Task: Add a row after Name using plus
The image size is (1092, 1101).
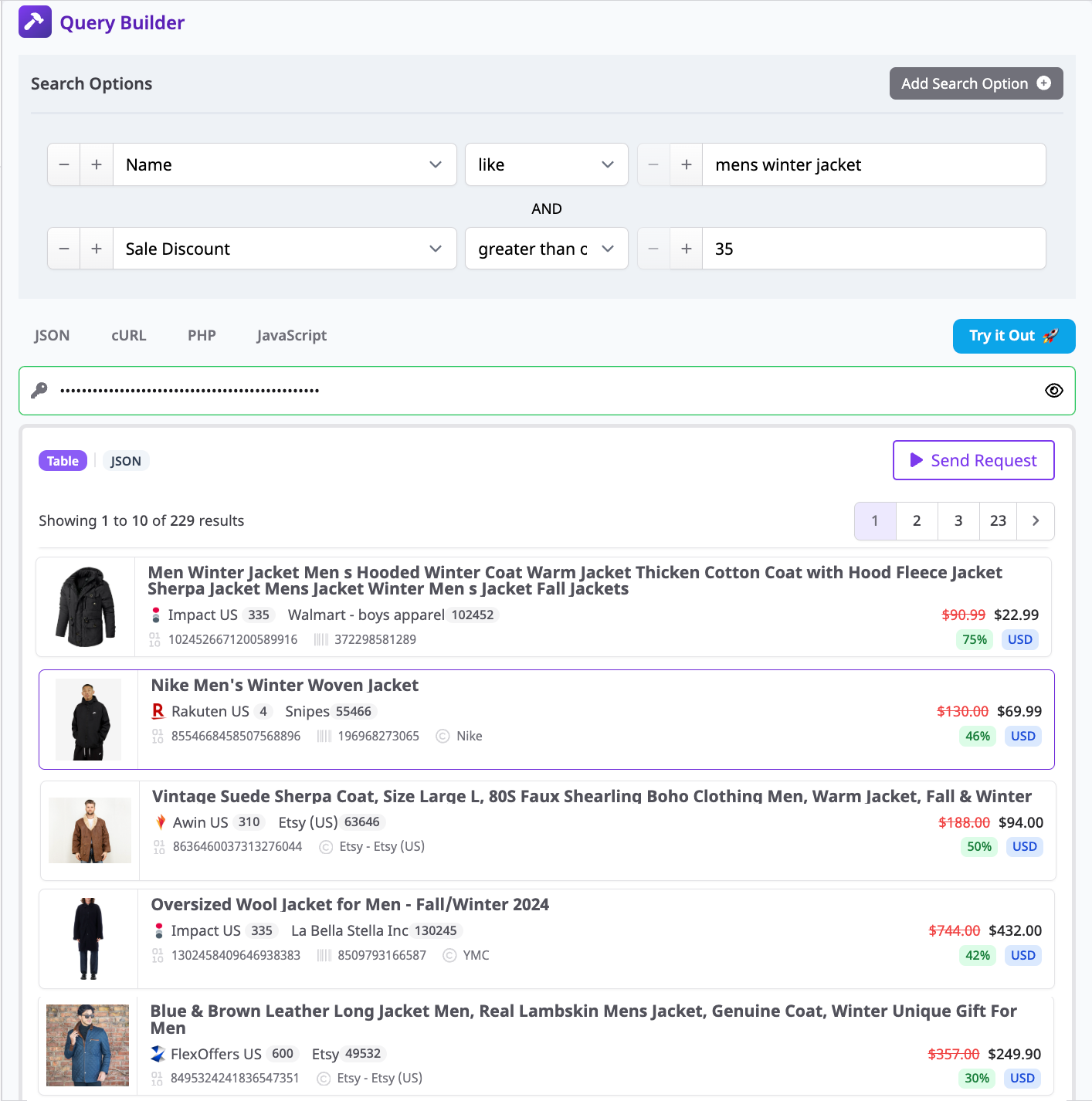Action: (97, 164)
